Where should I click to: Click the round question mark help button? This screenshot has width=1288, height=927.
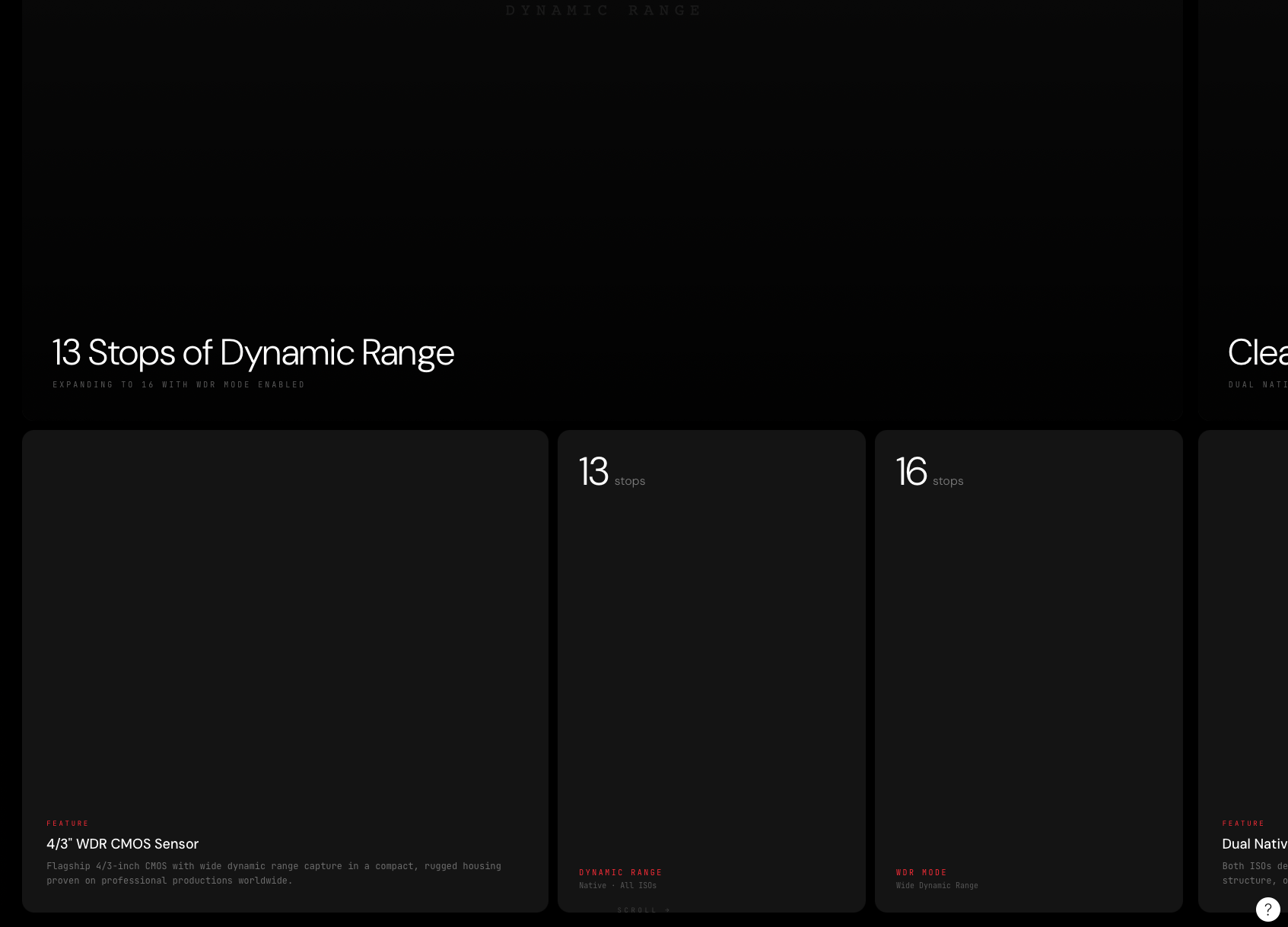(1267, 909)
